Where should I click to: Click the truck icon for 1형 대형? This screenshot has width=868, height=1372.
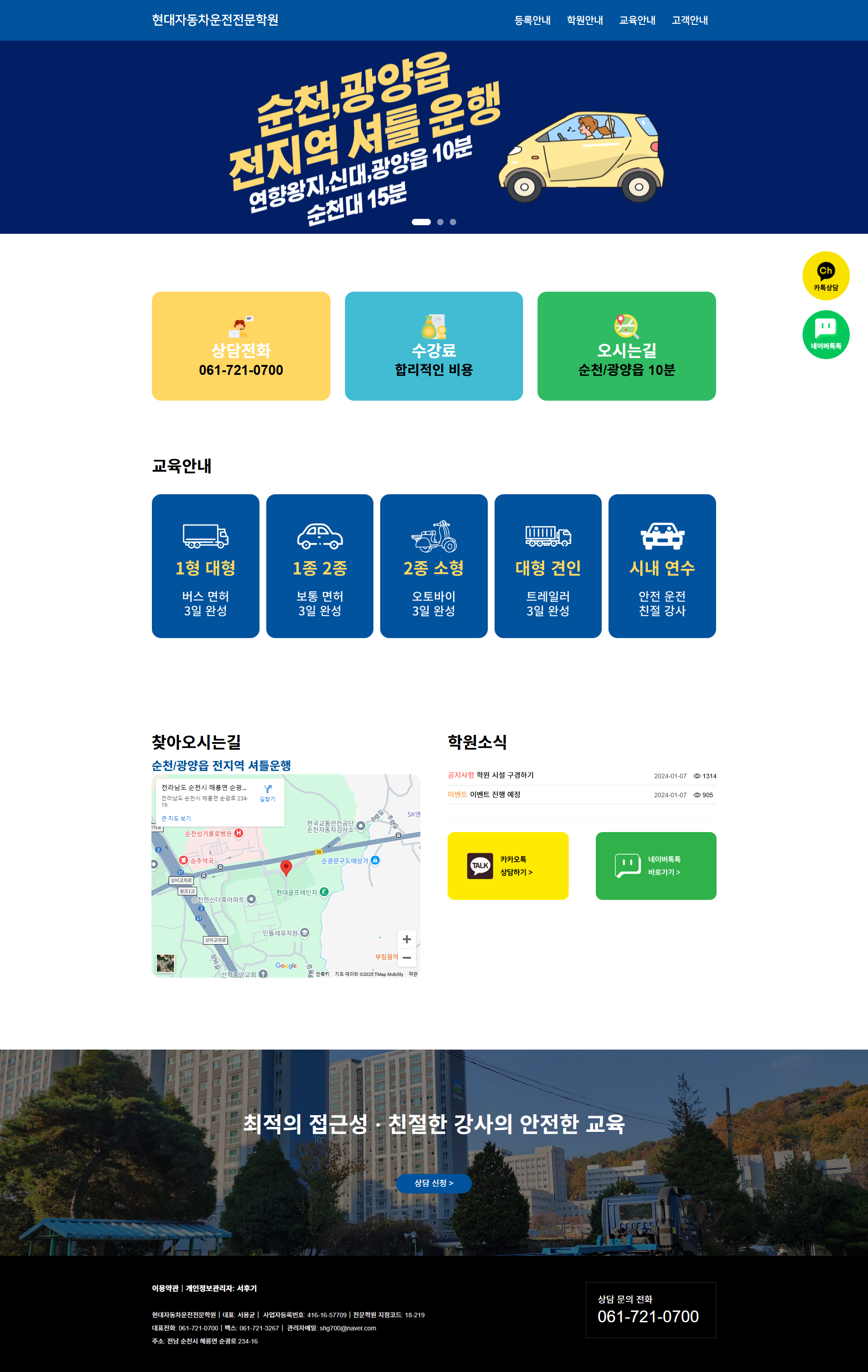tap(206, 535)
